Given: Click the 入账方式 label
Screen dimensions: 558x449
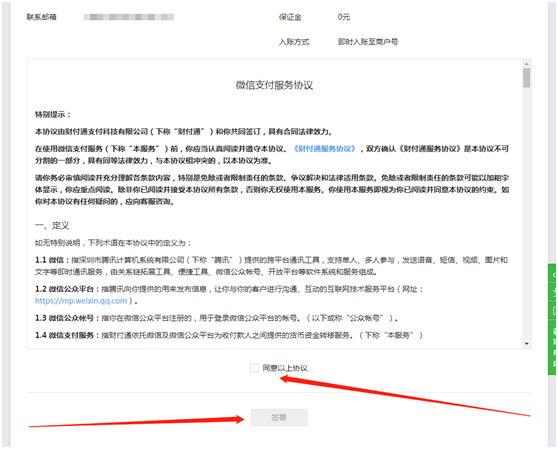Looking at the screenshot, I should pos(294,42).
